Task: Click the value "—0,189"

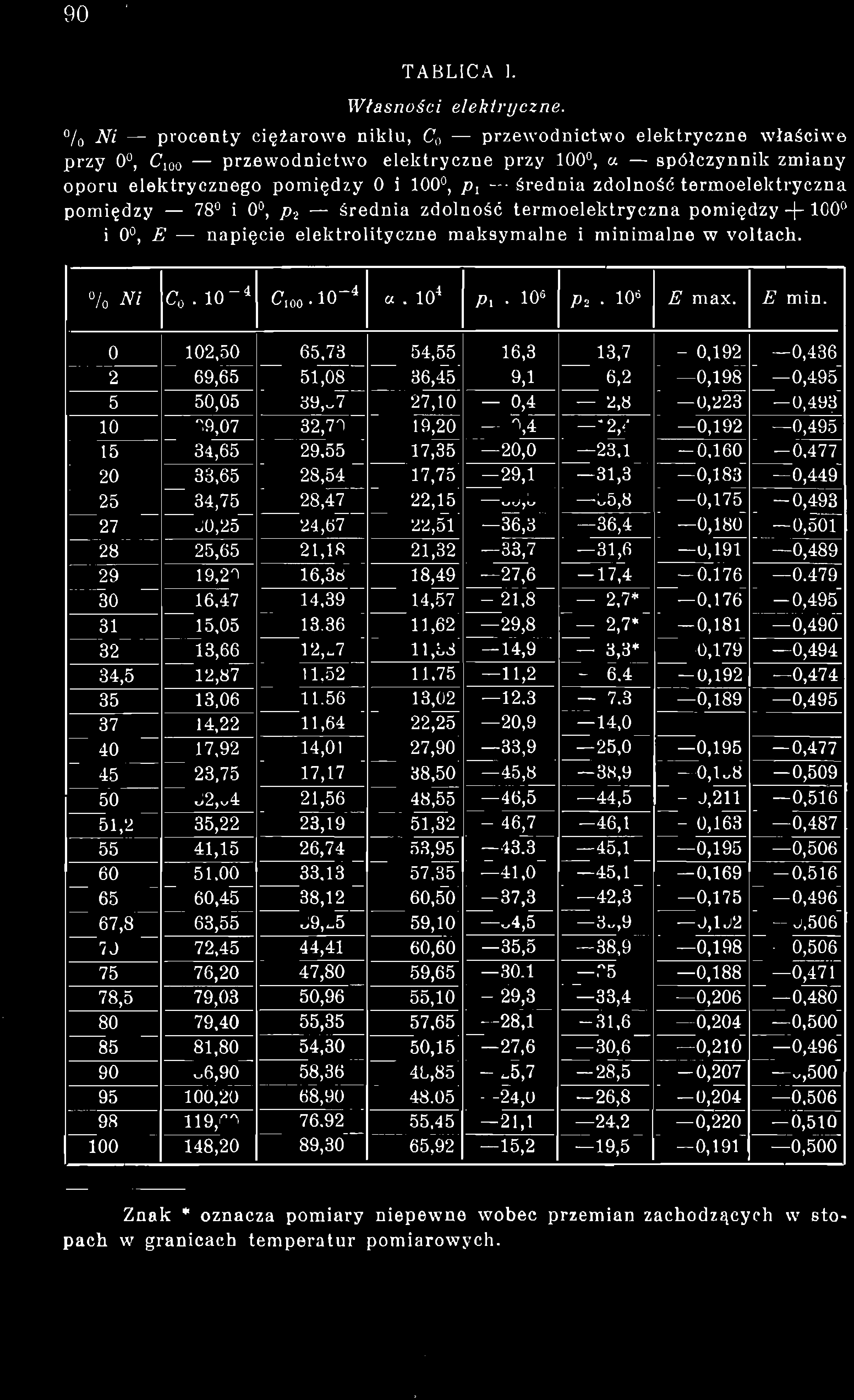Action: point(711,699)
